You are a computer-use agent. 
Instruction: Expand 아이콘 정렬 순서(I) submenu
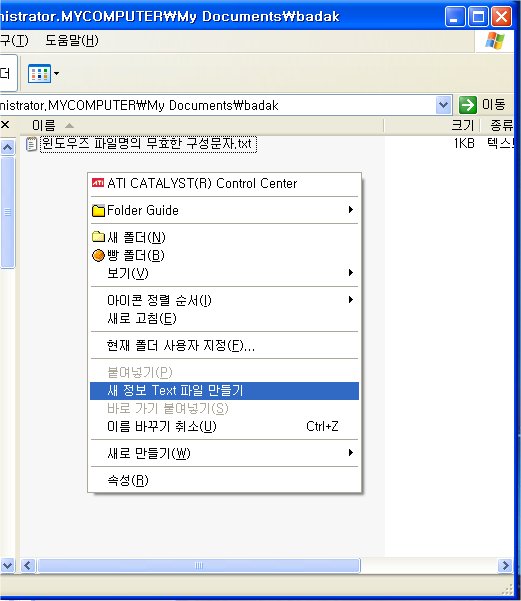point(224,300)
